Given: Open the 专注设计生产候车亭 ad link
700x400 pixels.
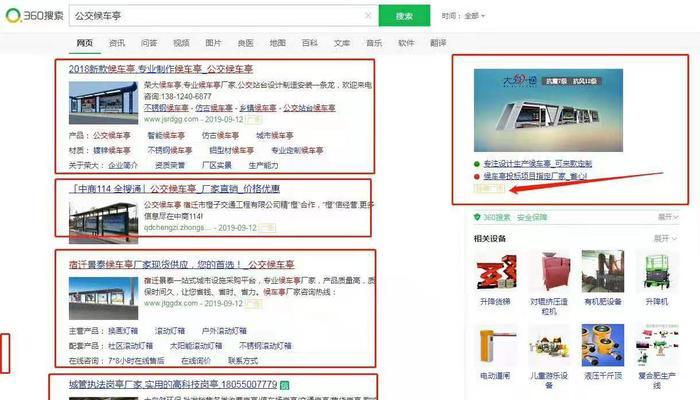Looking at the screenshot, I should point(538,164).
